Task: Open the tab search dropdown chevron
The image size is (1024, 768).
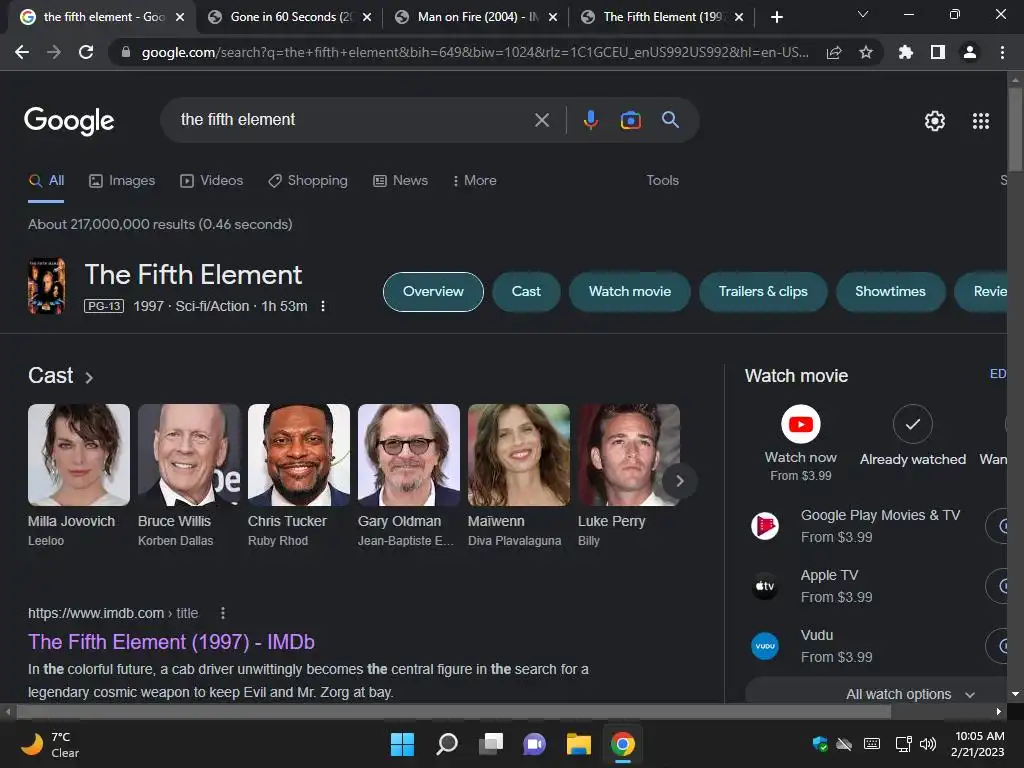Action: pos(863,14)
